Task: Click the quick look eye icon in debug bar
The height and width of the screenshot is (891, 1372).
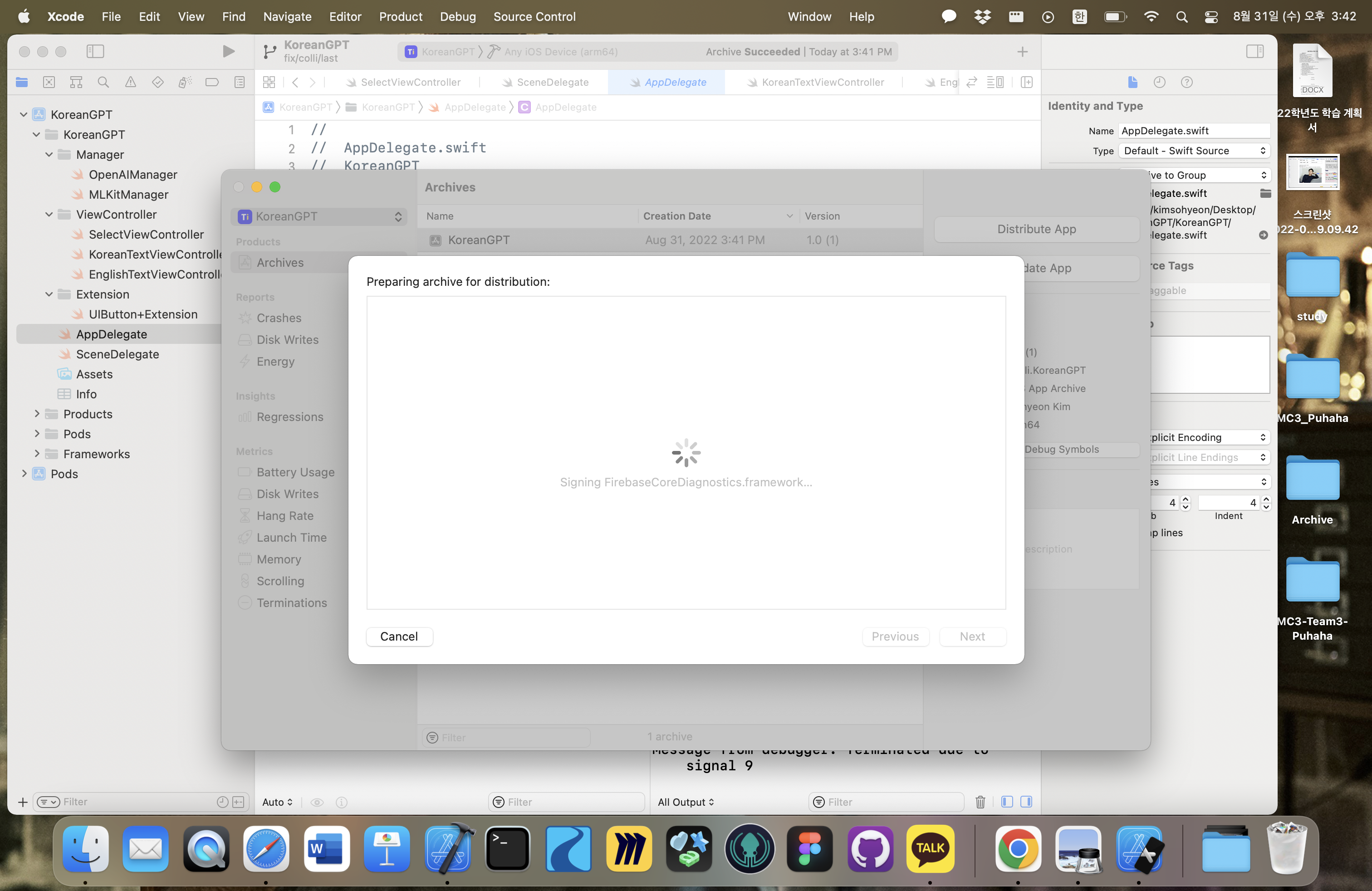Action: tap(317, 802)
